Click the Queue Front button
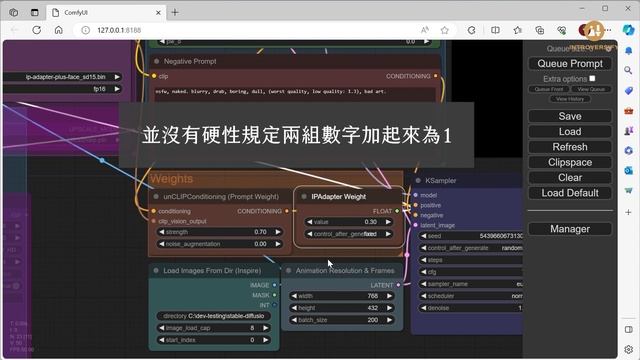Viewport: 640px width, 360px height. (549, 89)
